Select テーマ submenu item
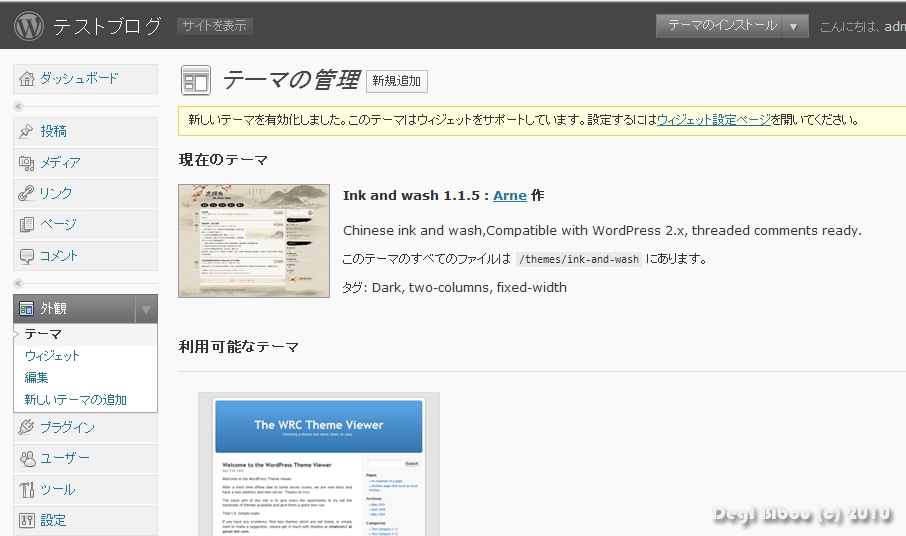The width and height of the screenshot is (906, 536). point(85,334)
